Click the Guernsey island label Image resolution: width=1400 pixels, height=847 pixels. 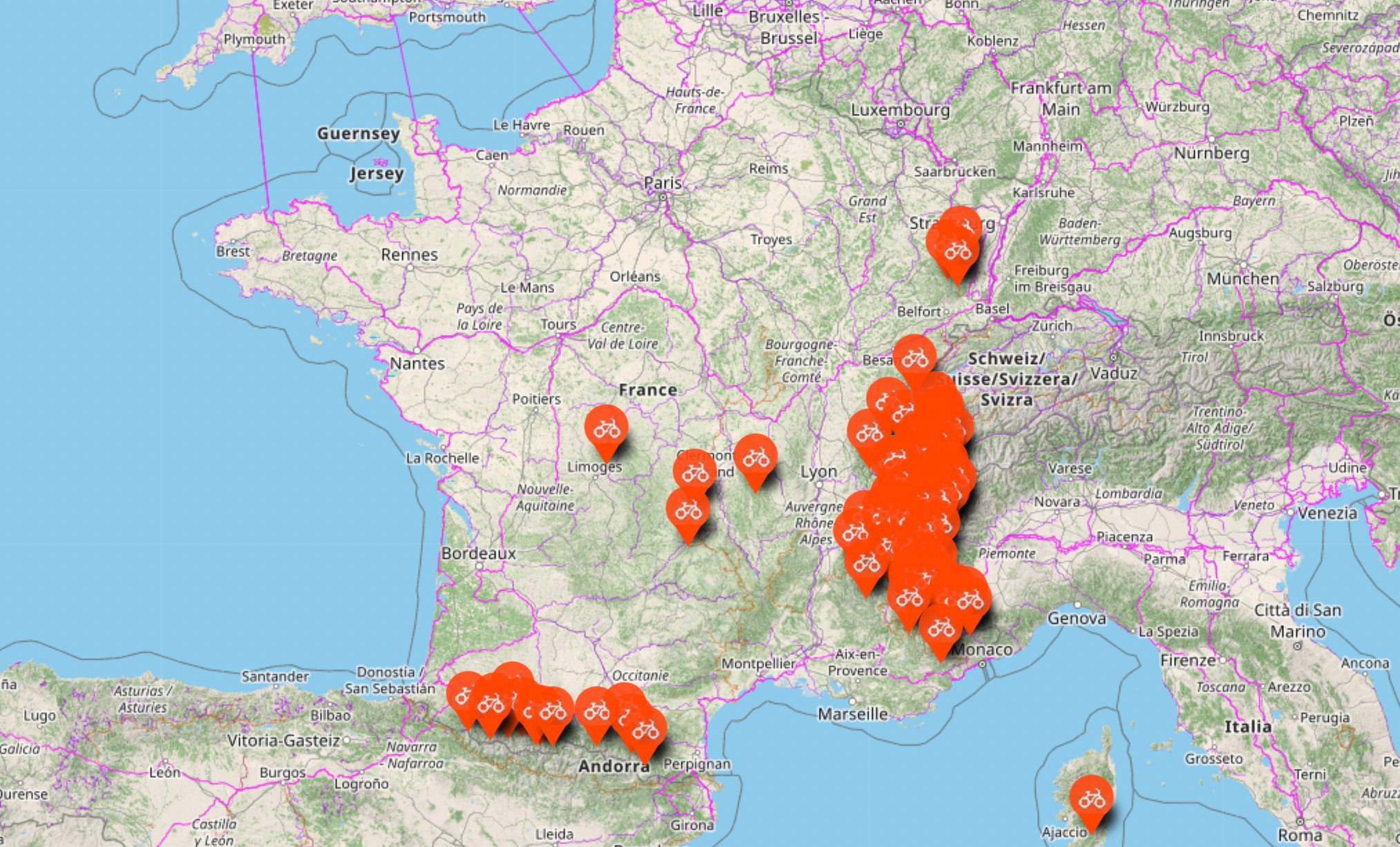[358, 133]
